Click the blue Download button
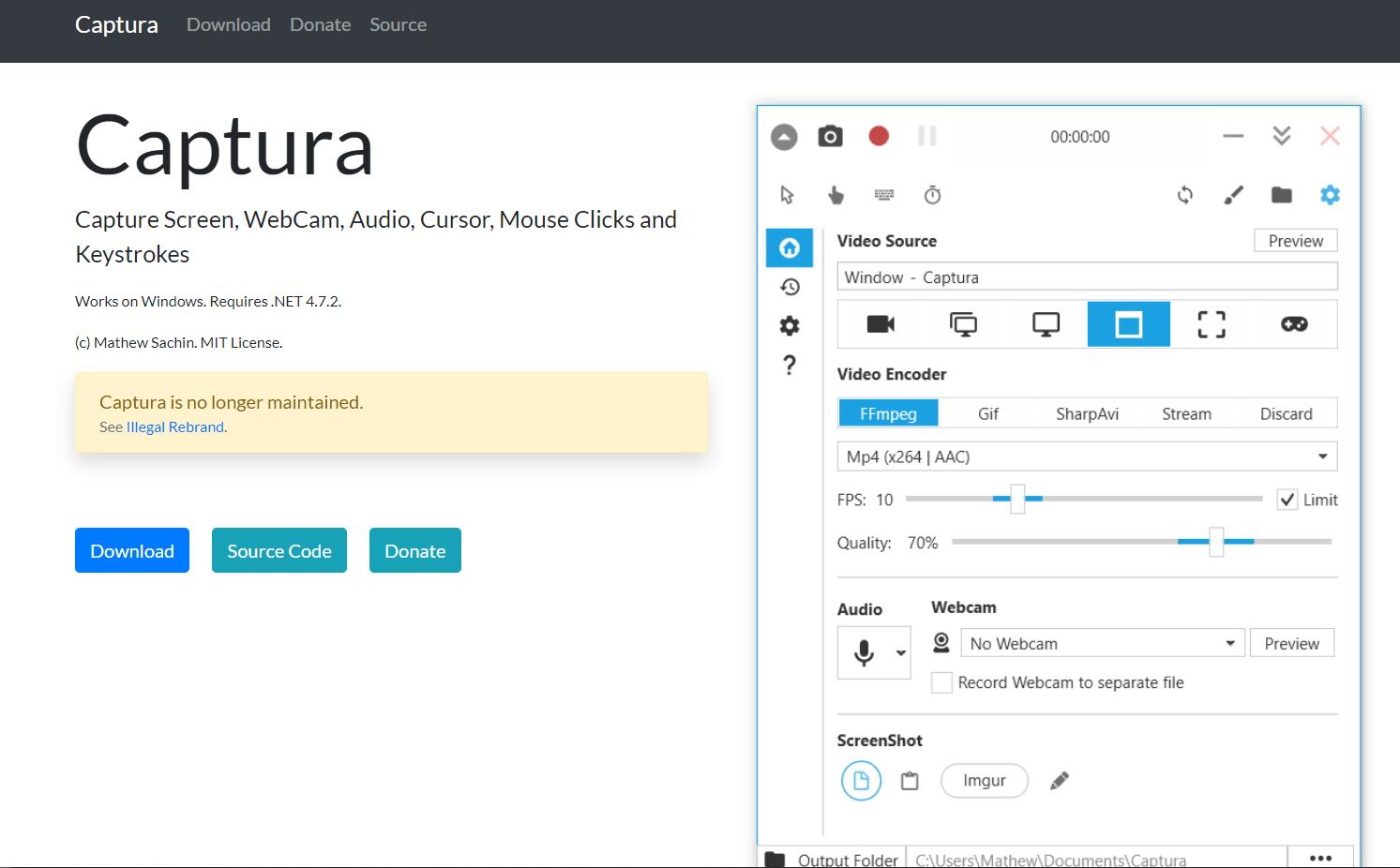Image resolution: width=1400 pixels, height=868 pixels. [x=132, y=550]
